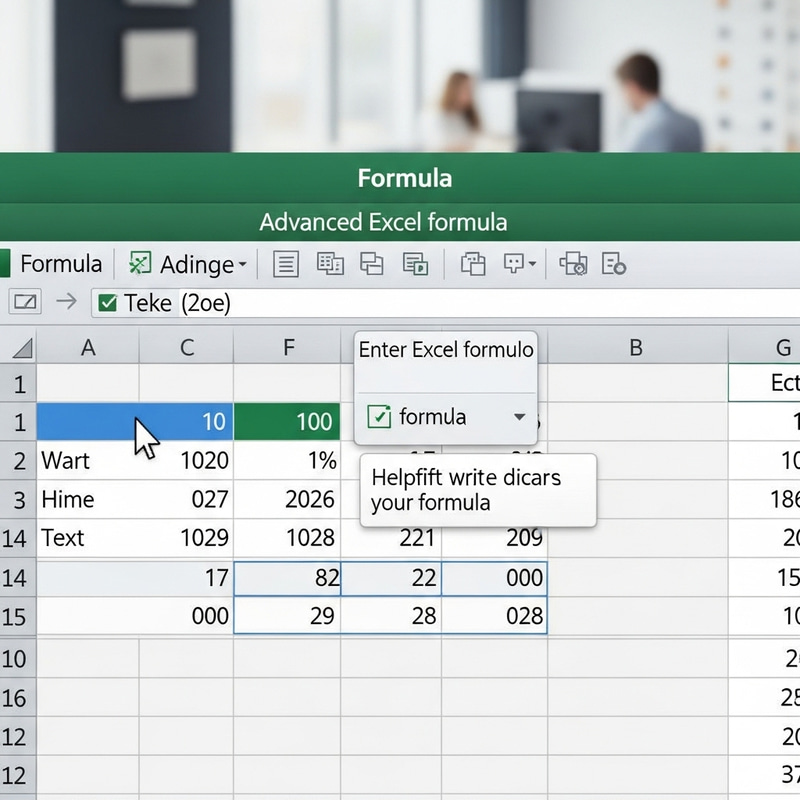Open the document preview icon after Adinge

coord(286,264)
